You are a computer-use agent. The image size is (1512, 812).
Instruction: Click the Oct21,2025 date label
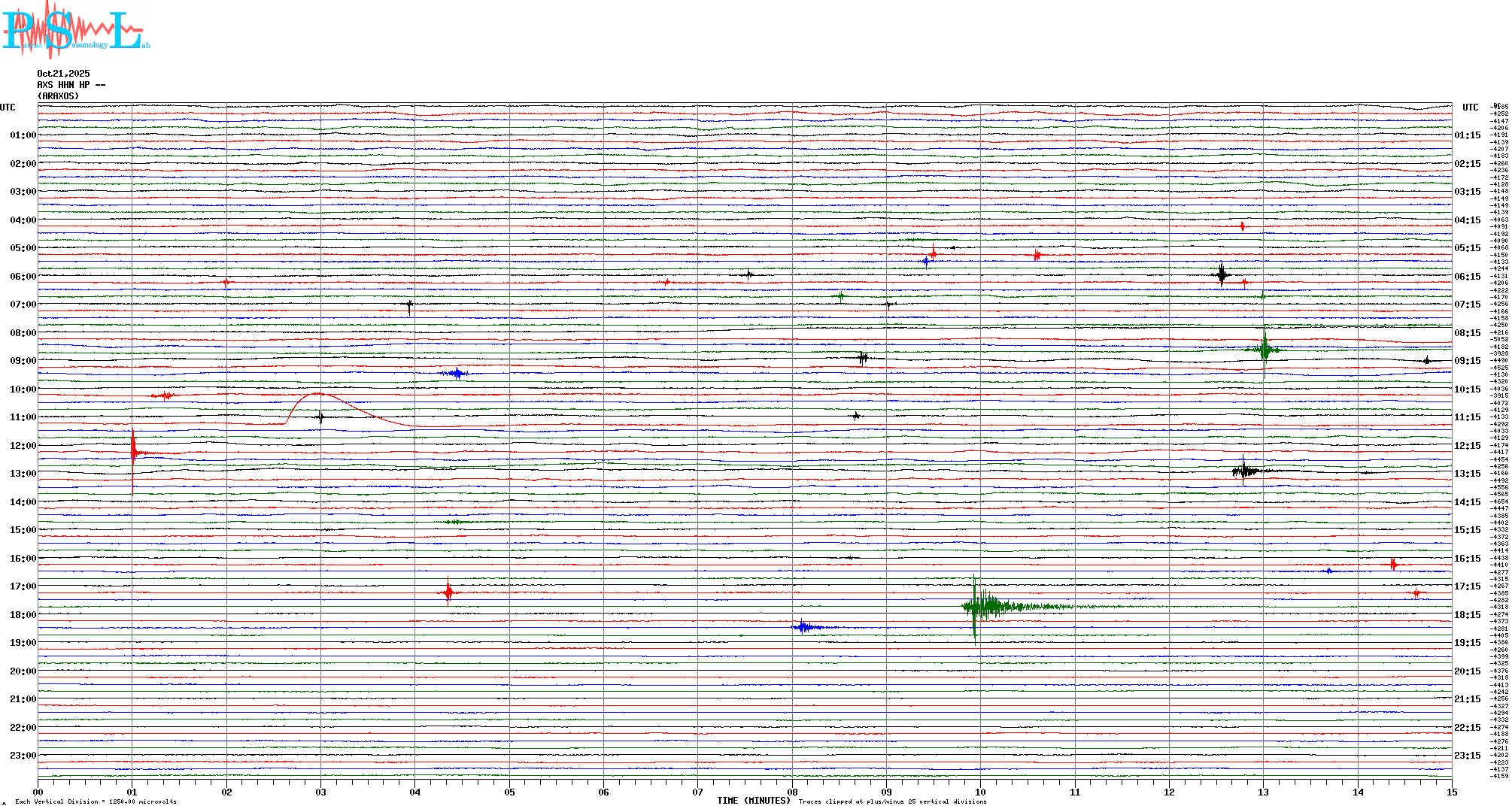click(63, 74)
